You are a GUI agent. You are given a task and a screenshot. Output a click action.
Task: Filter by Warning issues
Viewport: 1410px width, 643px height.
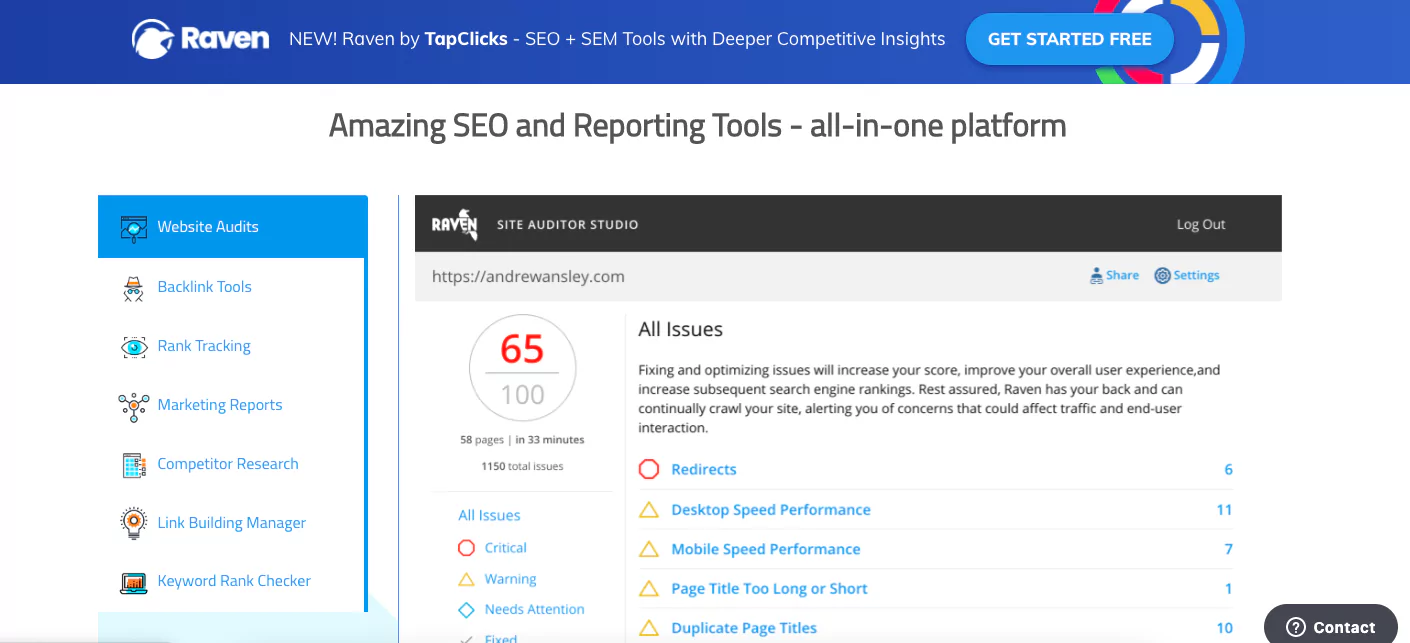(511, 579)
